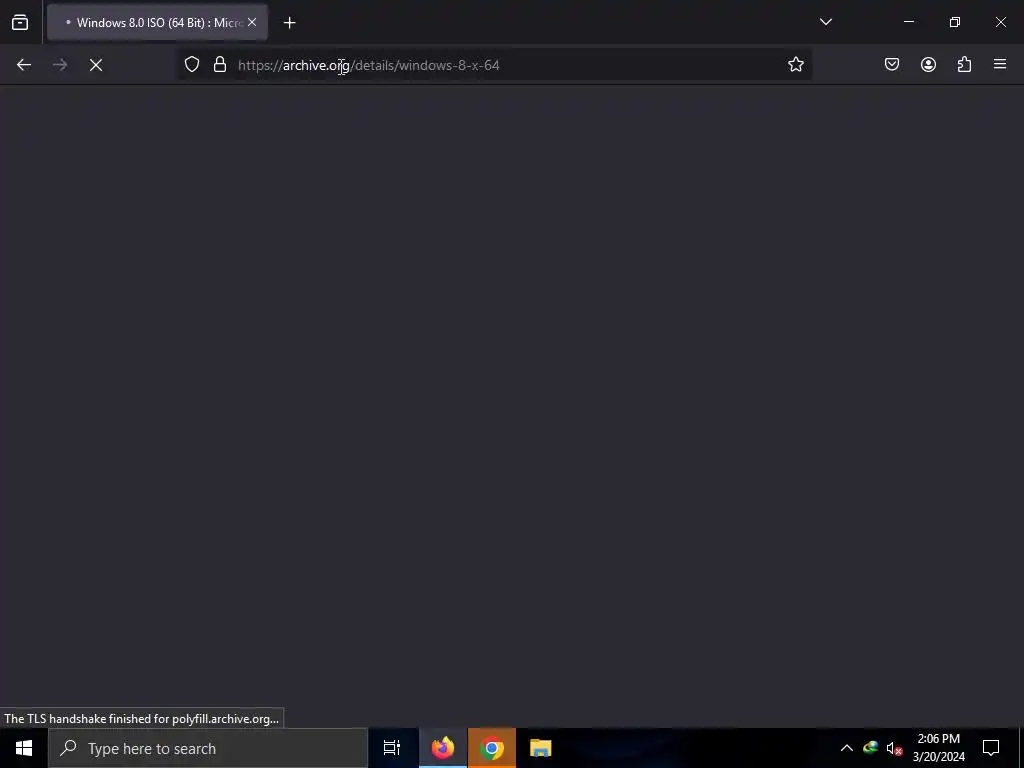1024x768 pixels.
Task: Open Task View on taskbar
Action: point(392,748)
